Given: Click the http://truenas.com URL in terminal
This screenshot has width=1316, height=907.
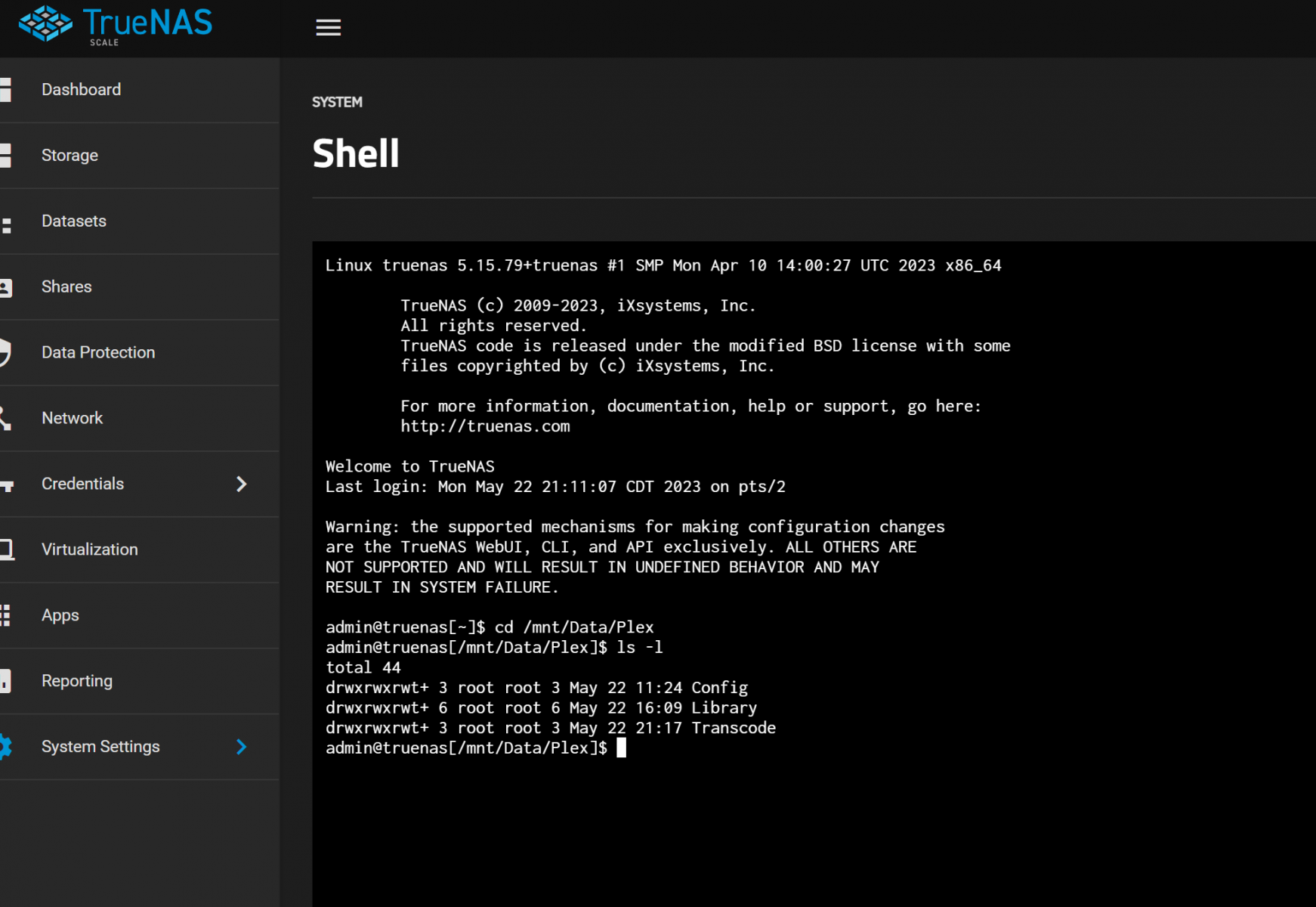Looking at the screenshot, I should pyautogui.click(x=486, y=427).
